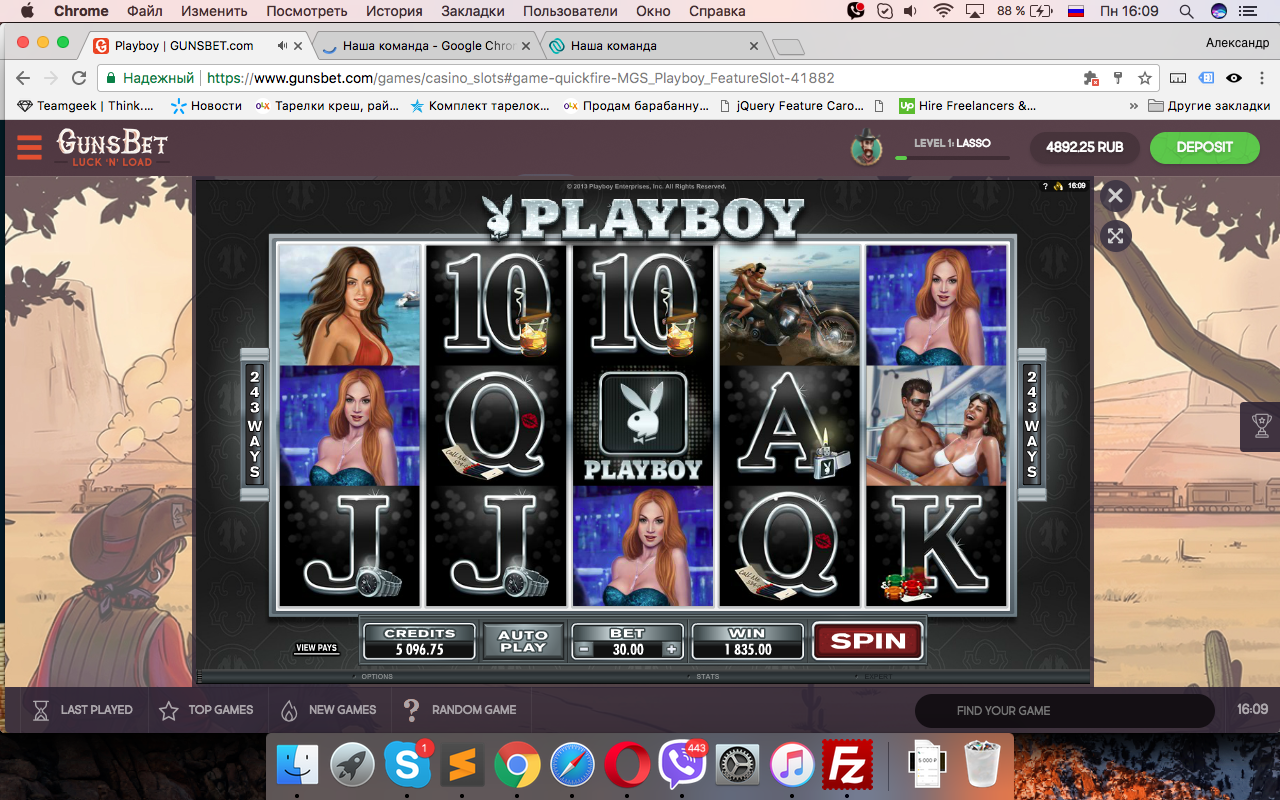Open the Top Games list

(207, 710)
